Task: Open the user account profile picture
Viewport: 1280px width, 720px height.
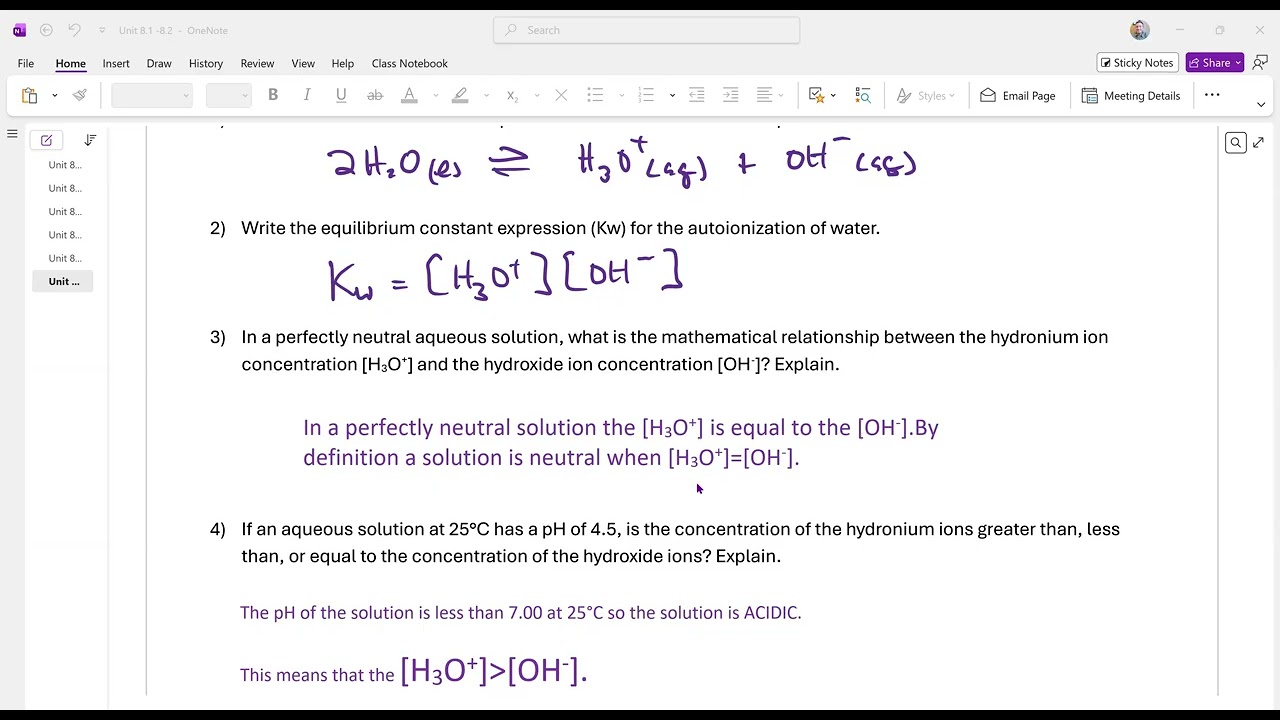Action: point(1140,30)
